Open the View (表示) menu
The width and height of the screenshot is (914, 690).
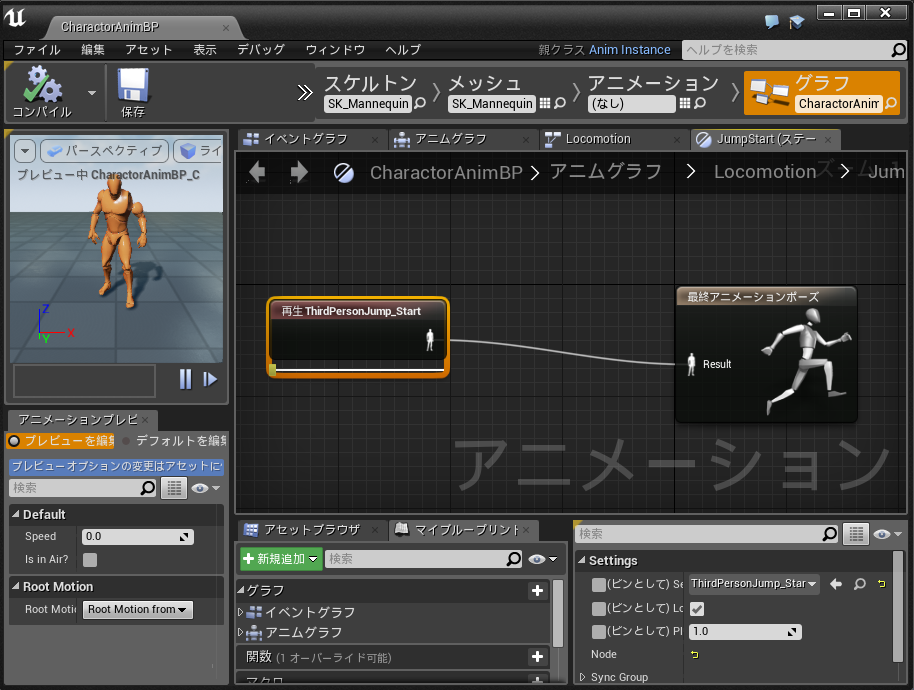click(x=205, y=50)
